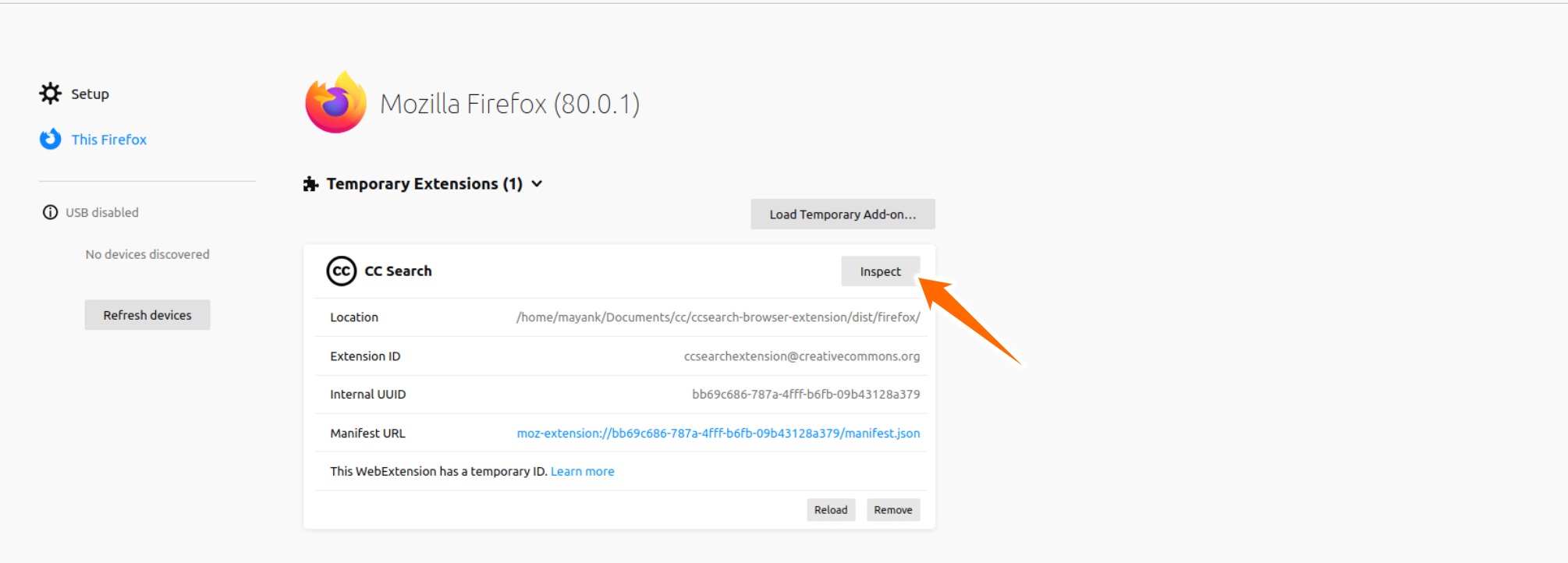
Task: Click the USB disabled info icon
Action: coord(50,212)
